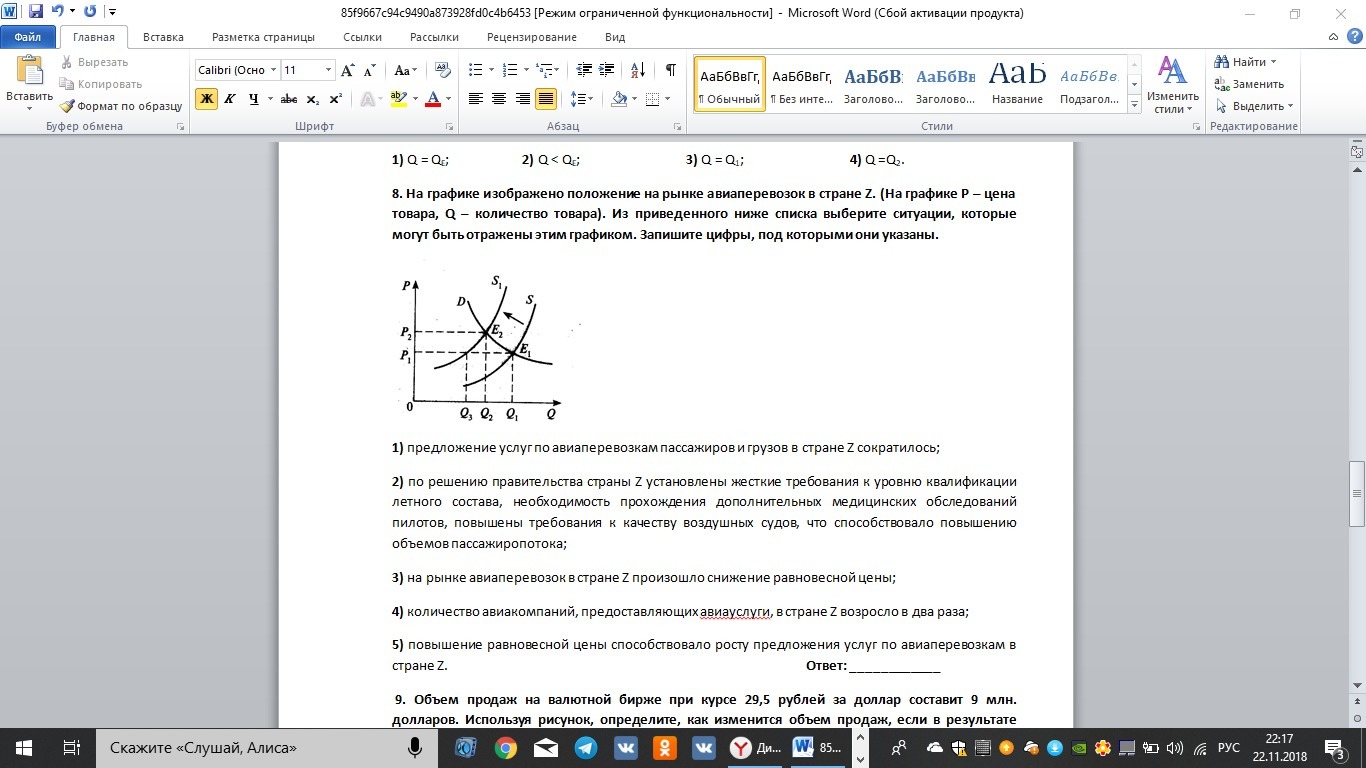Sort the selected paragraphs
The image size is (1366, 768).
click(638, 70)
